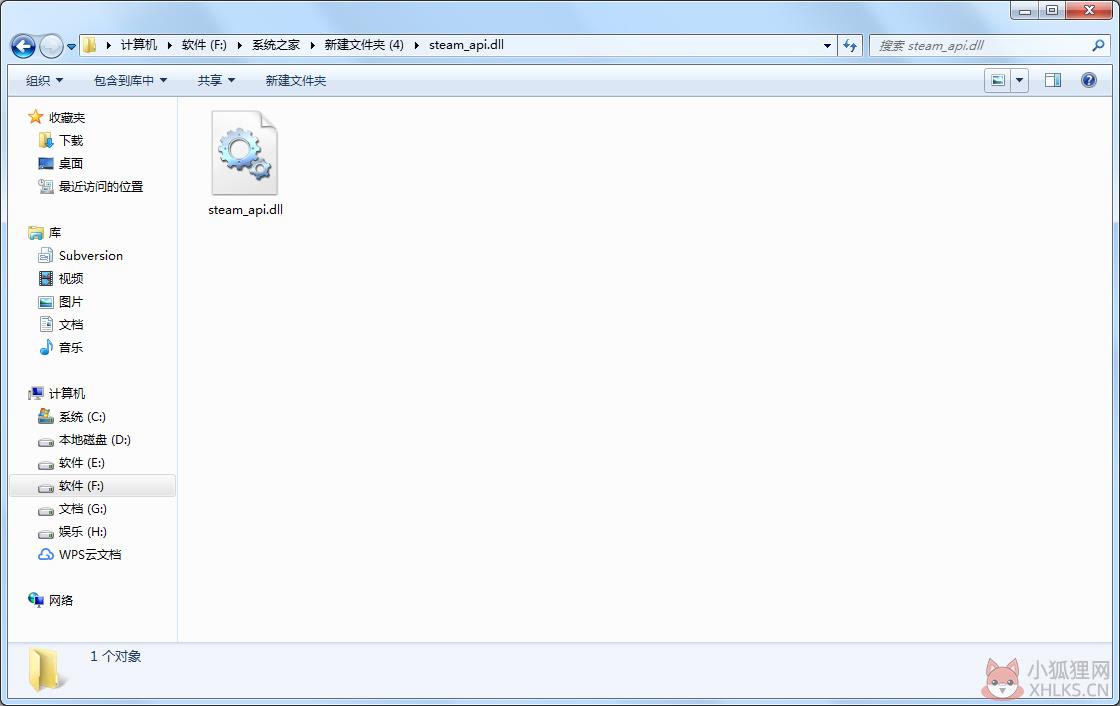Click the change view icon button
The width and height of the screenshot is (1120, 706).
(998, 80)
